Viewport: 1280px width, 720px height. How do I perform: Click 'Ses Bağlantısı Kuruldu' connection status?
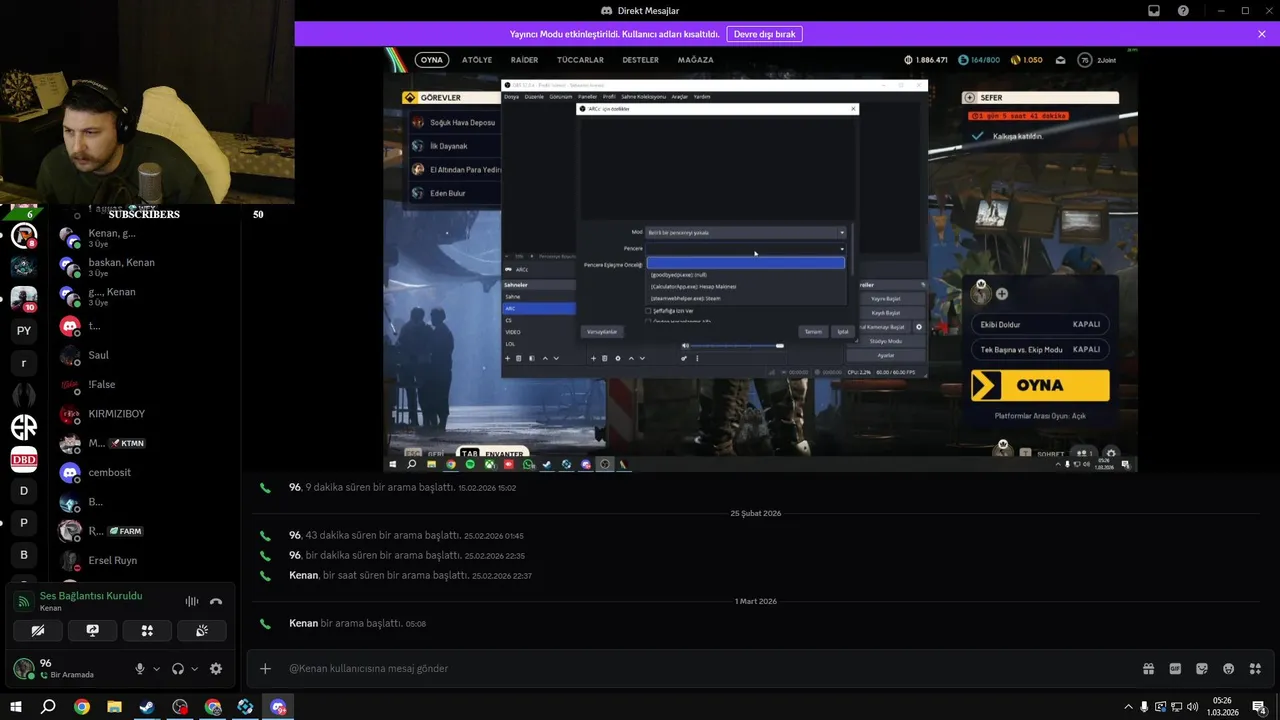[91, 596]
